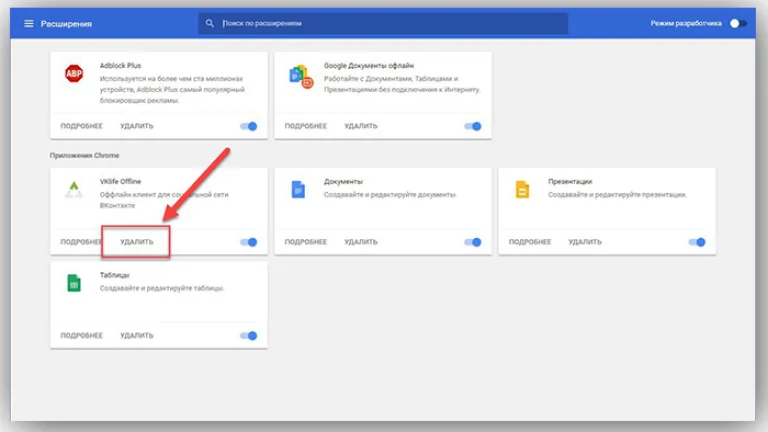Open Подробнее for Документы app
The width and height of the screenshot is (768, 432).
coord(306,242)
